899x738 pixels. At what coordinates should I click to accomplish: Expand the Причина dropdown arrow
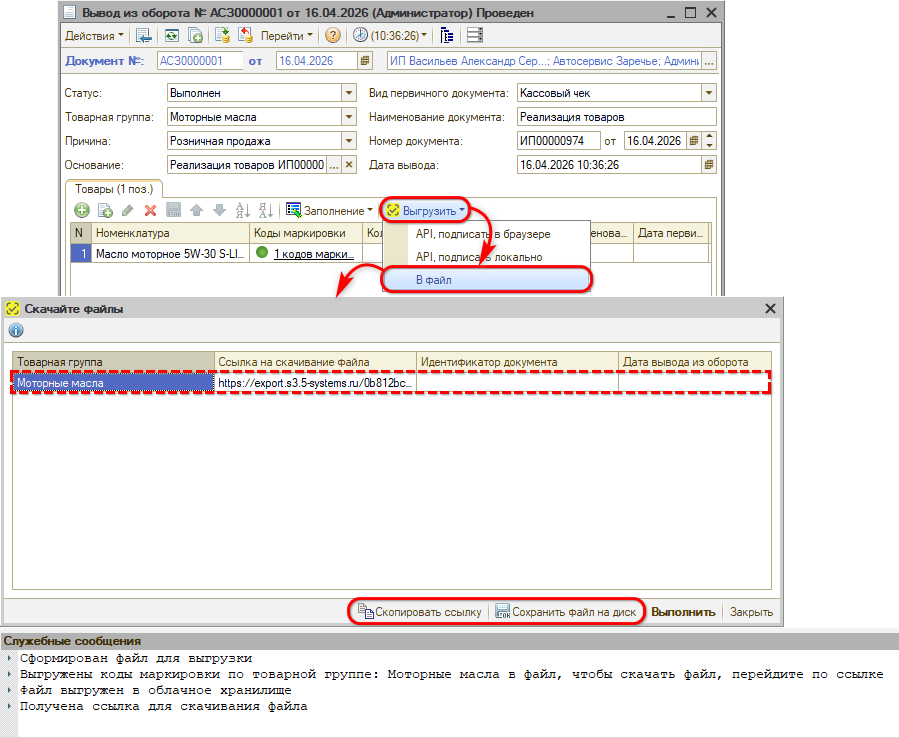(x=349, y=141)
